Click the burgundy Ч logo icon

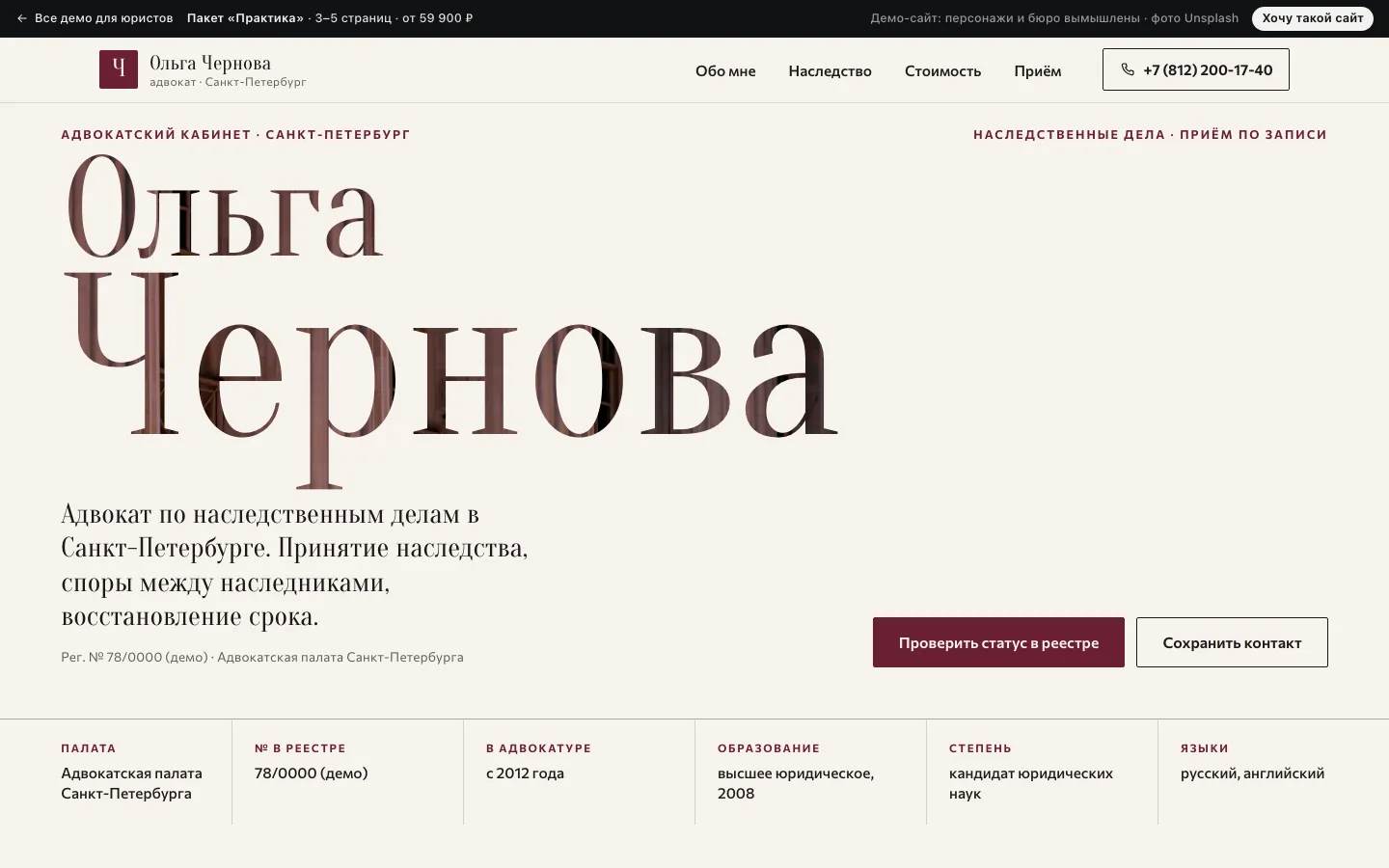(119, 69)
